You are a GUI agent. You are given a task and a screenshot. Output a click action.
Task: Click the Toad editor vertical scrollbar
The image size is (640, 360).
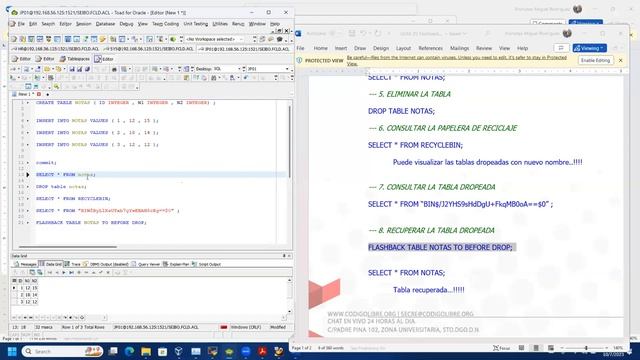pos(290,142)
